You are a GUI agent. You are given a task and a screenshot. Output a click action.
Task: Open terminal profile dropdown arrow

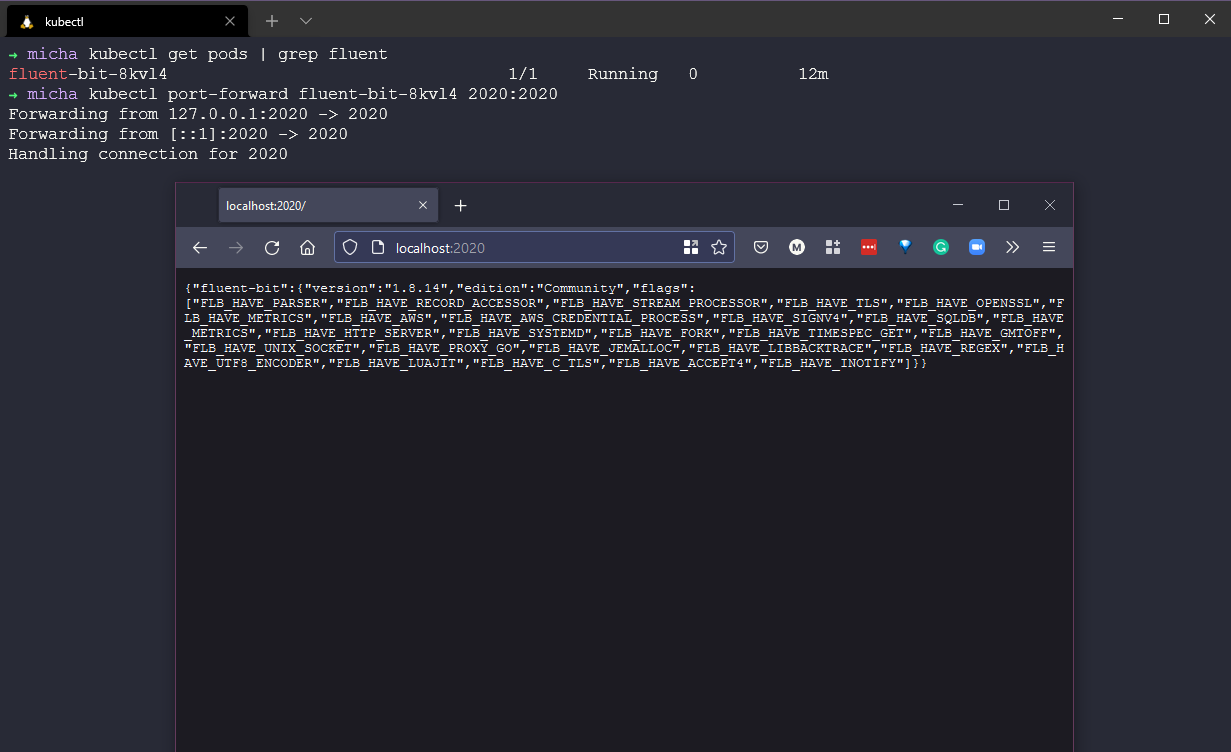coord(306,20)
